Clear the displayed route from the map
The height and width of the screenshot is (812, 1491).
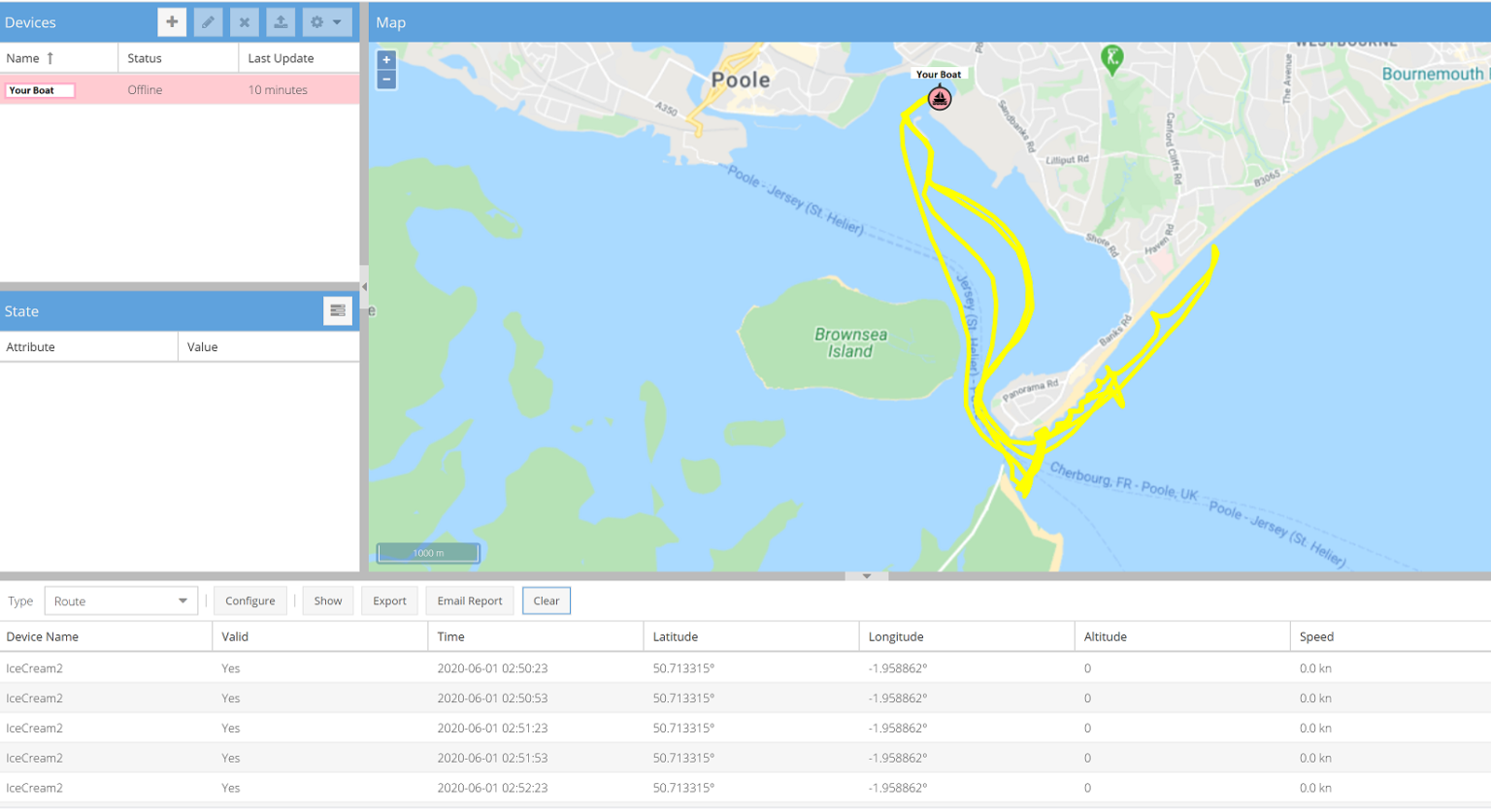[x=546, y=601]
